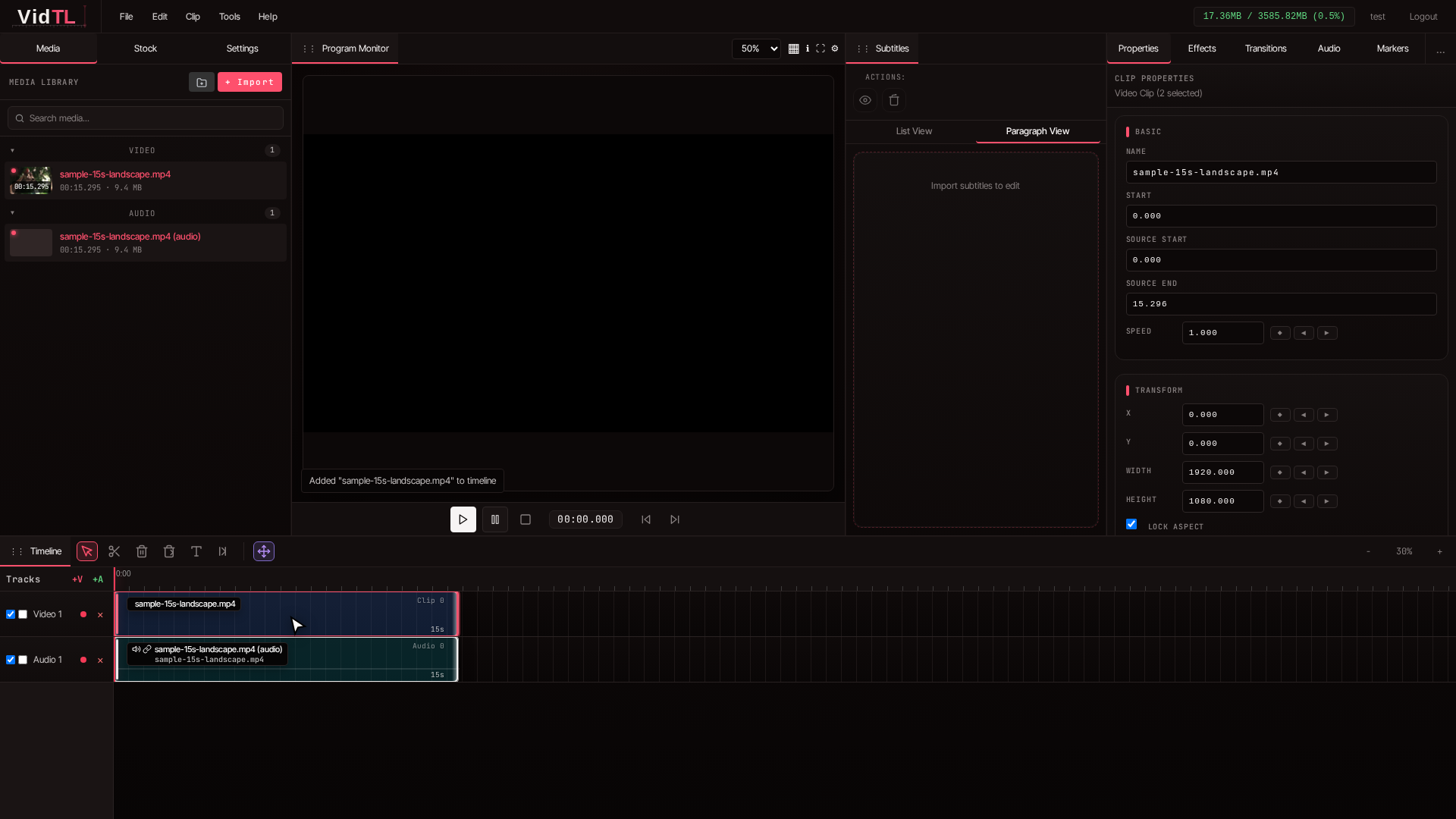
Task: Click the 00:00.000 timecode display
Action: point(585,519)
